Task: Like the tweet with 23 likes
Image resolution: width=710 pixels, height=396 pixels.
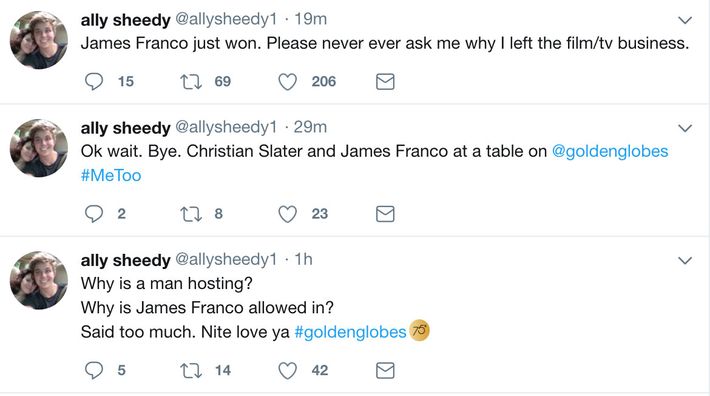Action: pos(287,214)
